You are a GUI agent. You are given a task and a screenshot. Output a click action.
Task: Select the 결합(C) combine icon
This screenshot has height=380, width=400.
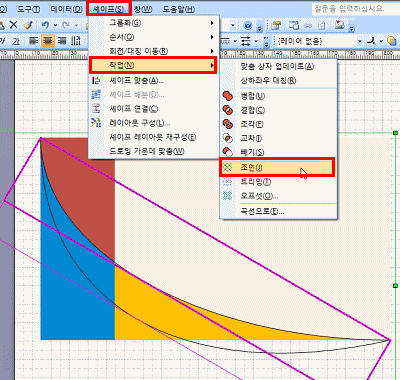point(228,110)
